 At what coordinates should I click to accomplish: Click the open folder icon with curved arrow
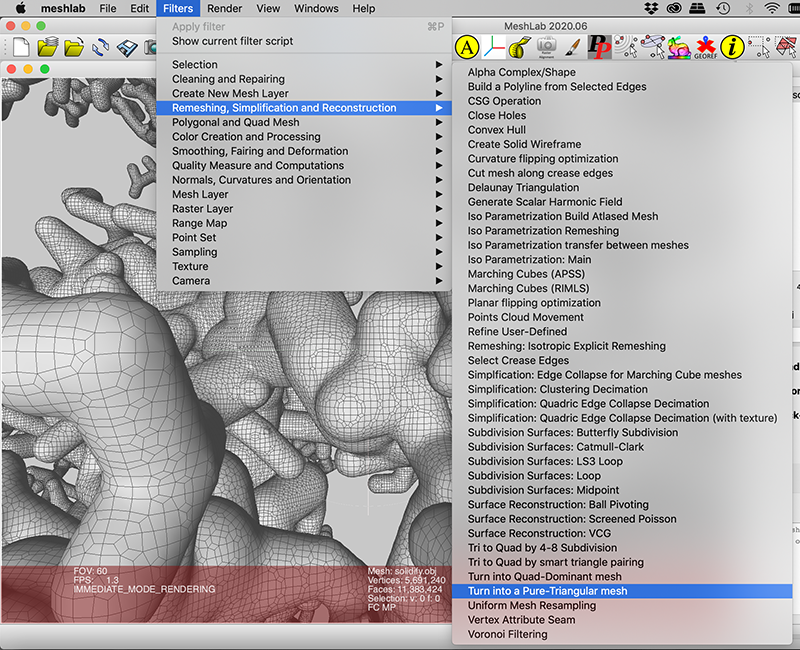point(74,47)
